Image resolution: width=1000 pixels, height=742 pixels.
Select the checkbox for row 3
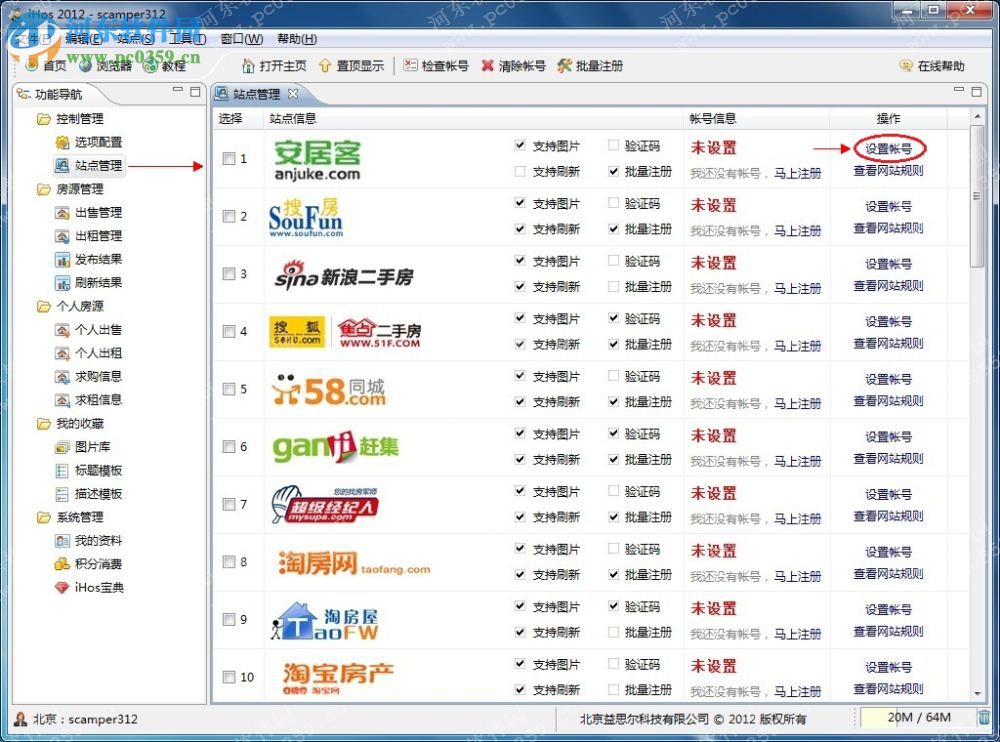229,273
